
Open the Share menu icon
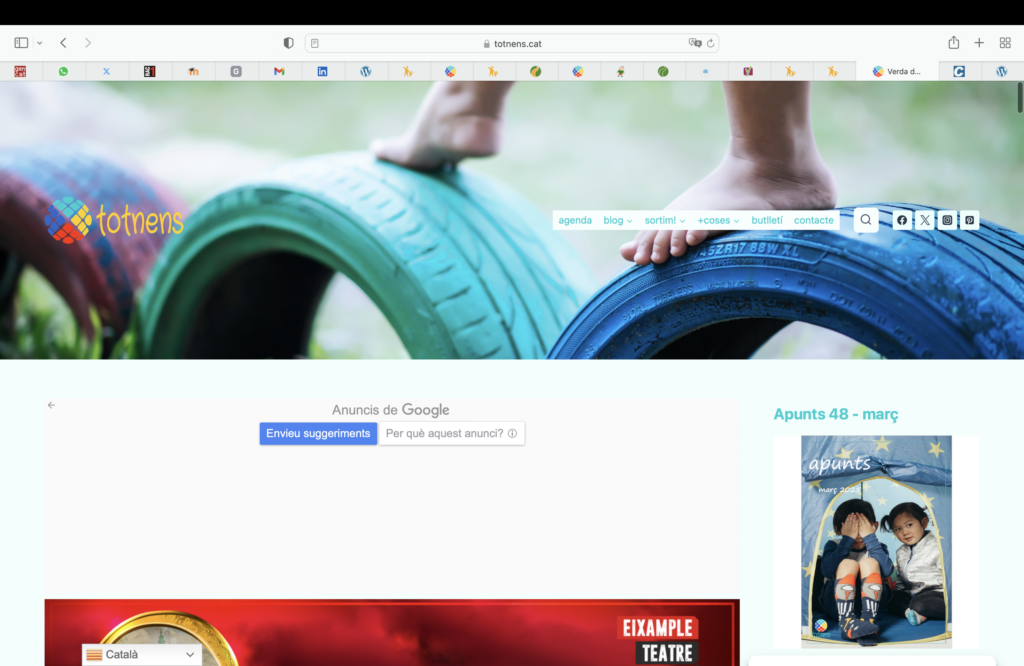pos(953,42)
